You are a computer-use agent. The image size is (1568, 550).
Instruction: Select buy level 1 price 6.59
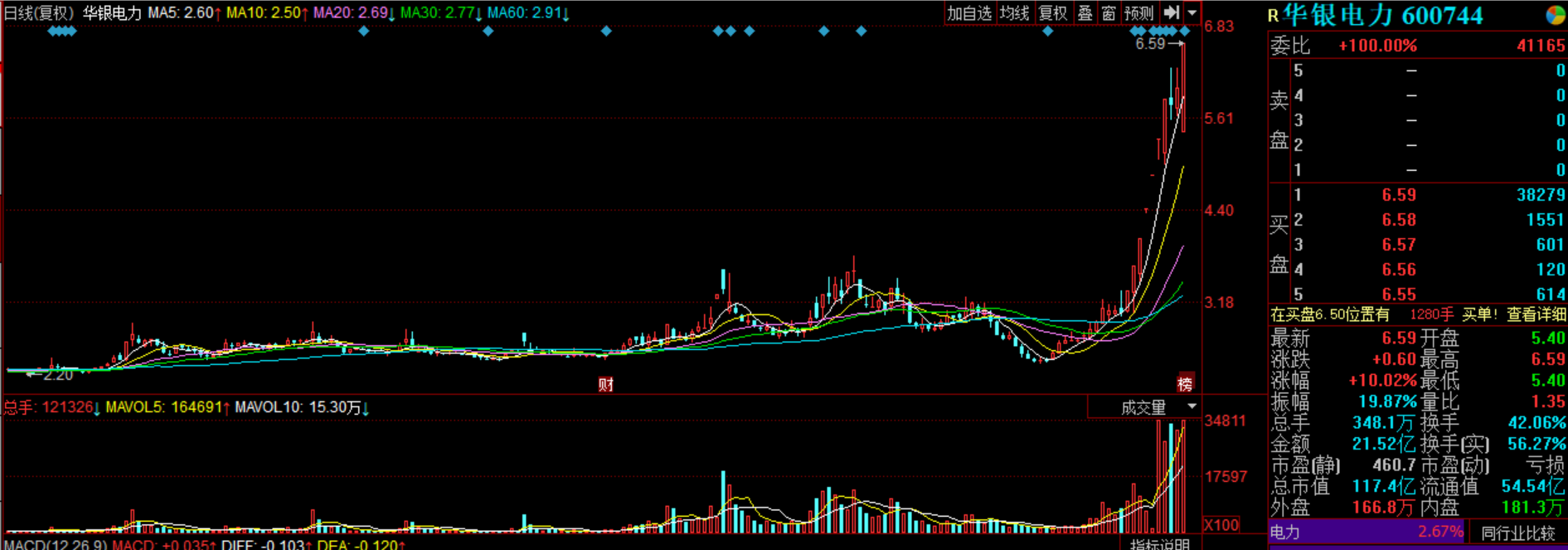coord(1399,195)
